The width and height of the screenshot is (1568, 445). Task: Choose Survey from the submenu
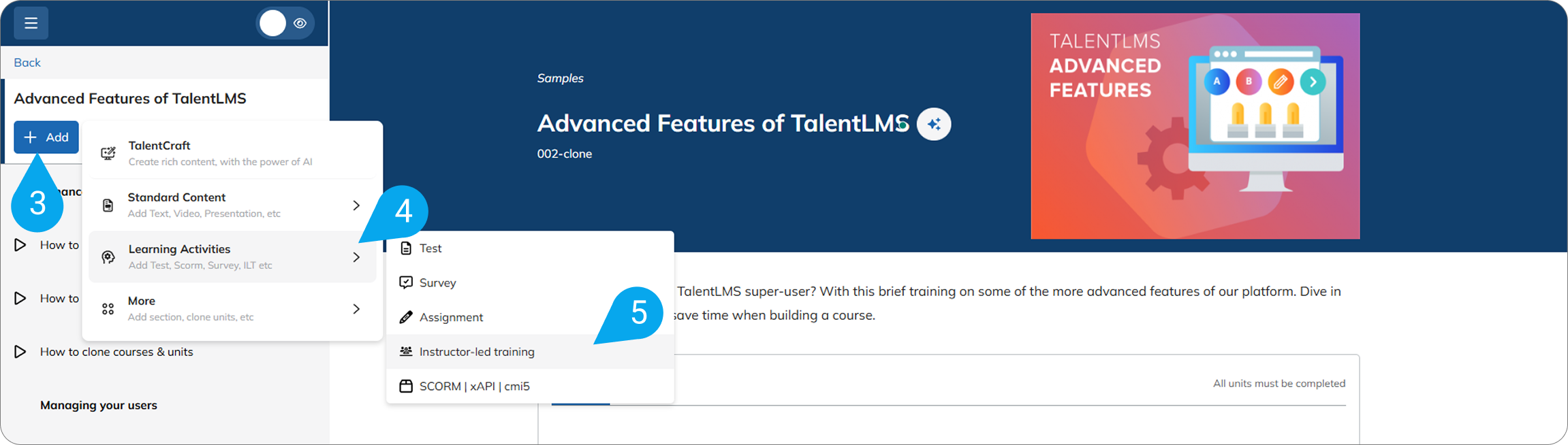tap(530, 282)
